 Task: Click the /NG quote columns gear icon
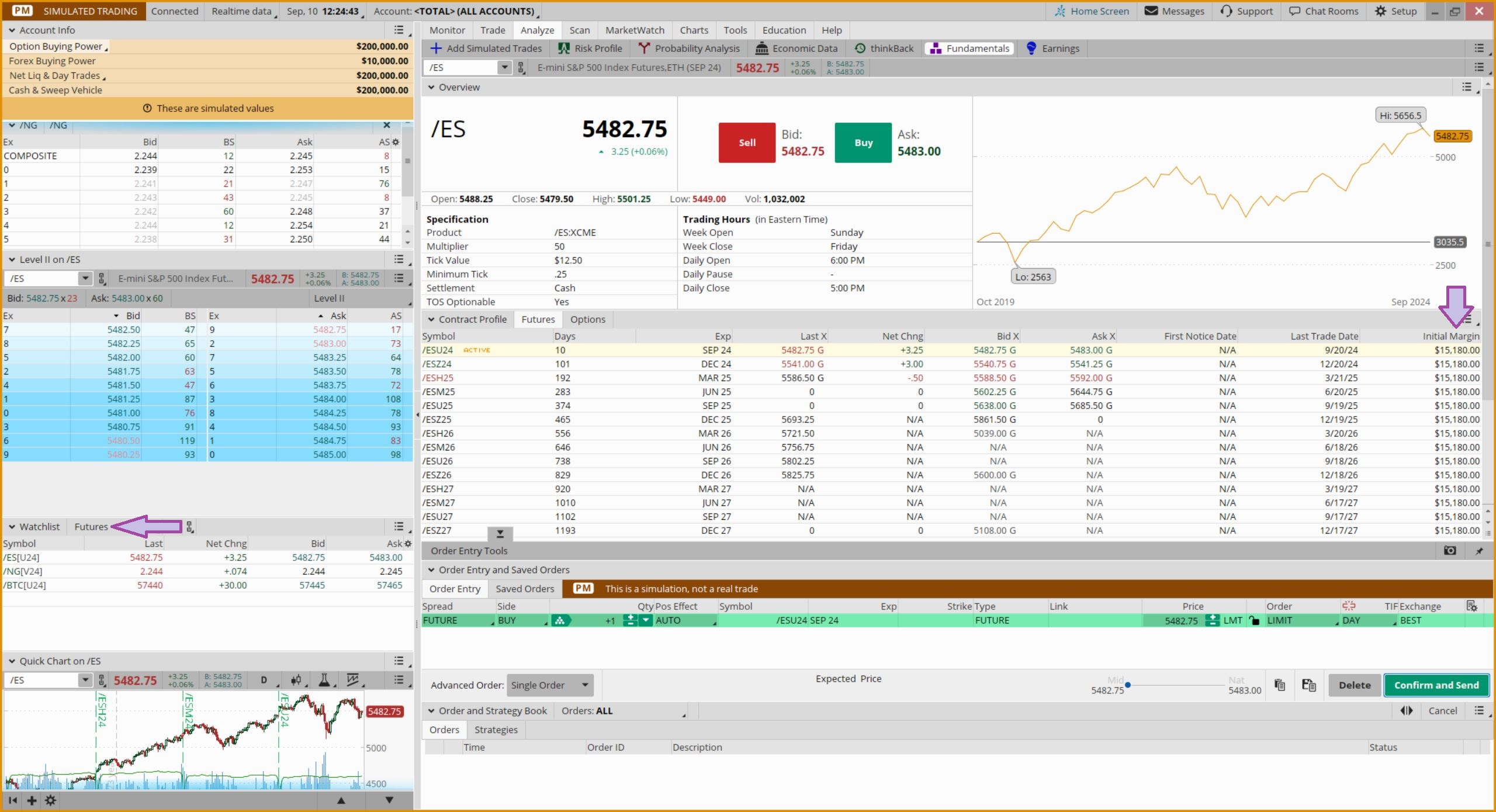[x=396, y=142]
